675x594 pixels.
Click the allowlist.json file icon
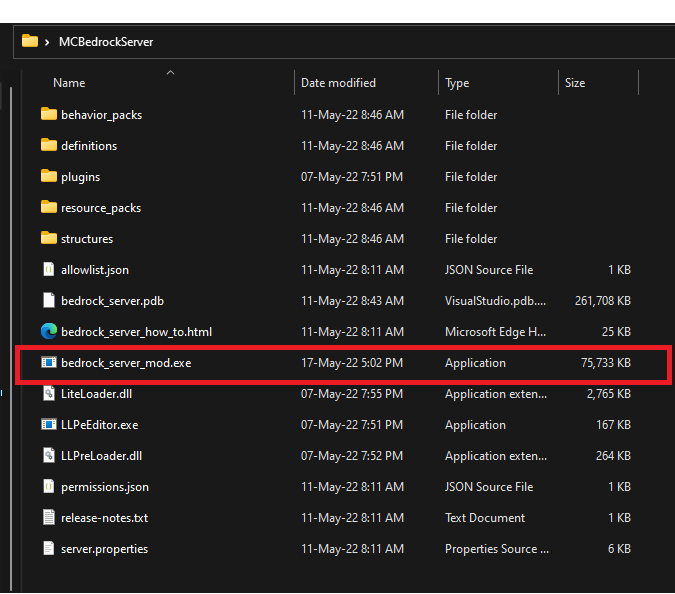(49, 269)
